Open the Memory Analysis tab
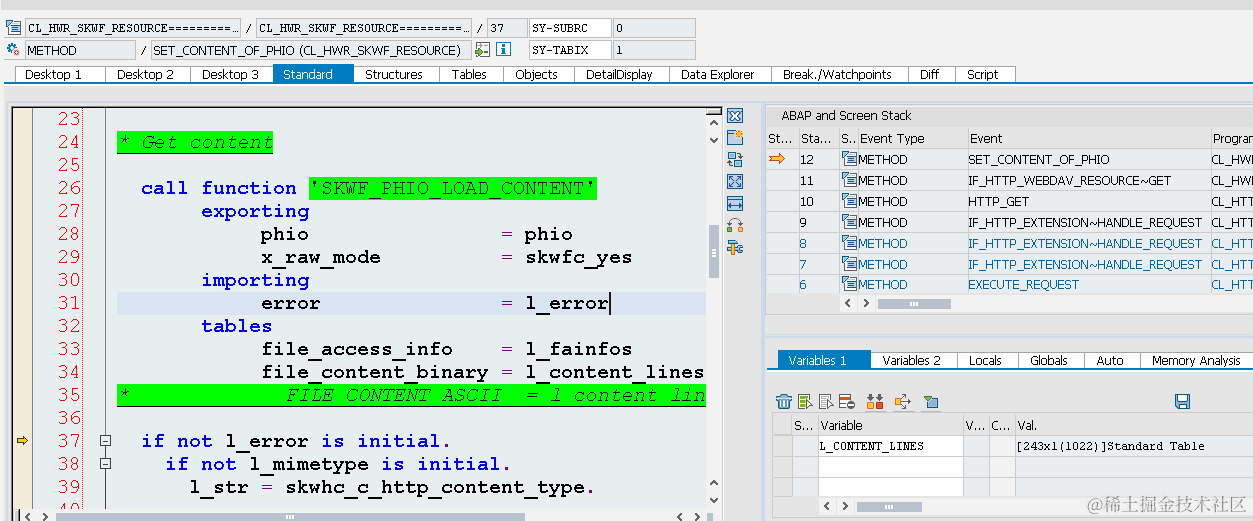Viewport: 1253px width, 521px height. [x=1195, y=360]
